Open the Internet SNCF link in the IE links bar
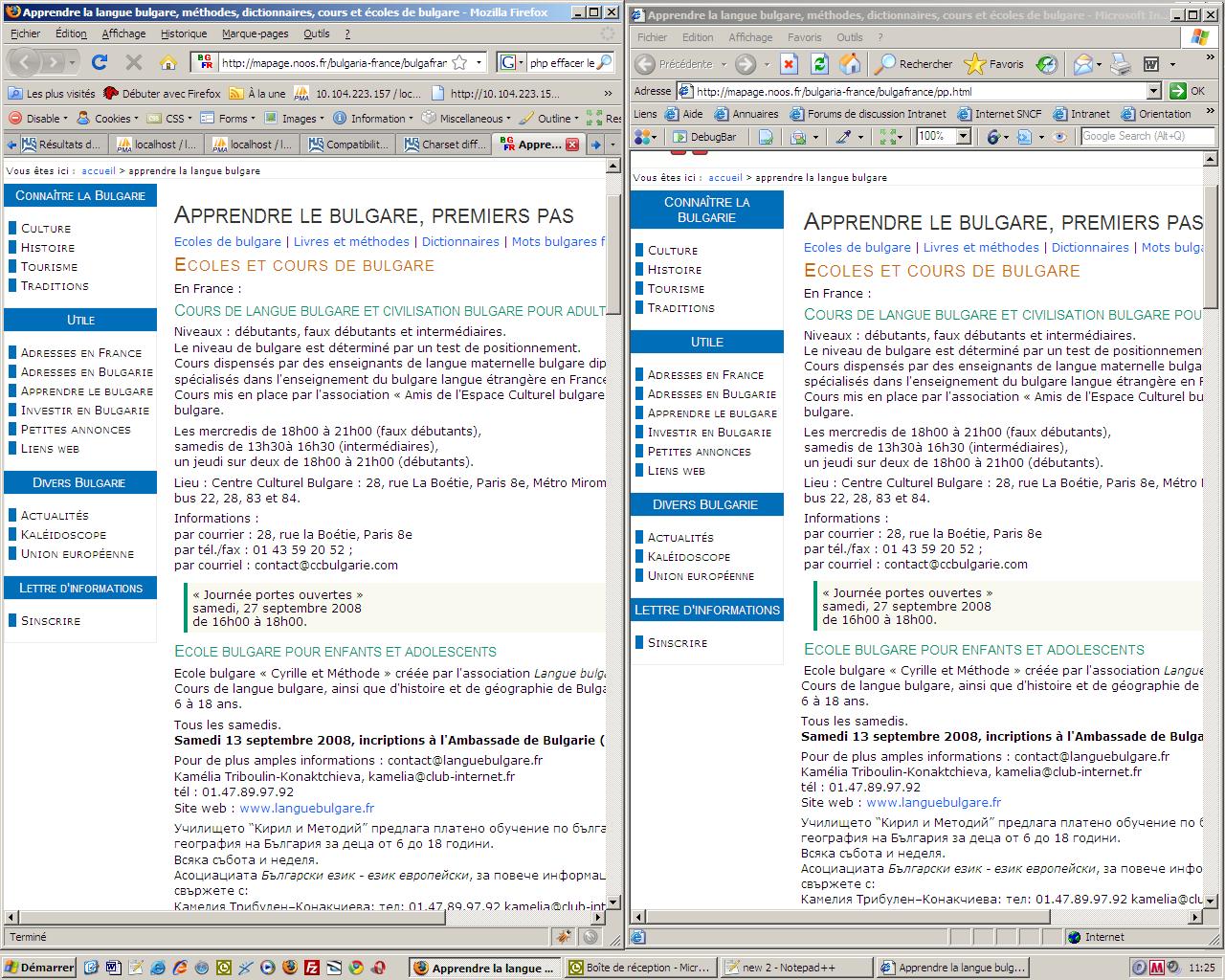The image size is (1225, 980). coord(999,114)
